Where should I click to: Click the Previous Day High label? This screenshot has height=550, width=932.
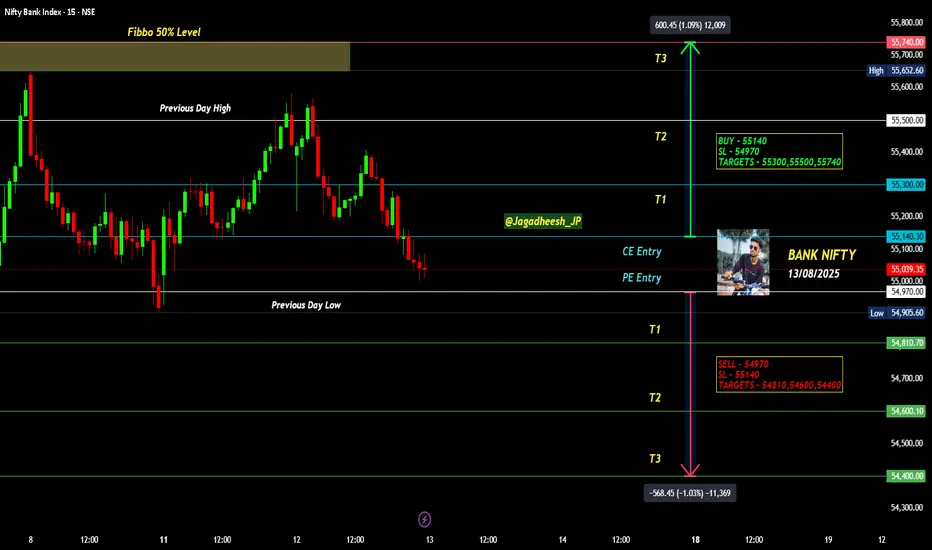195,108
